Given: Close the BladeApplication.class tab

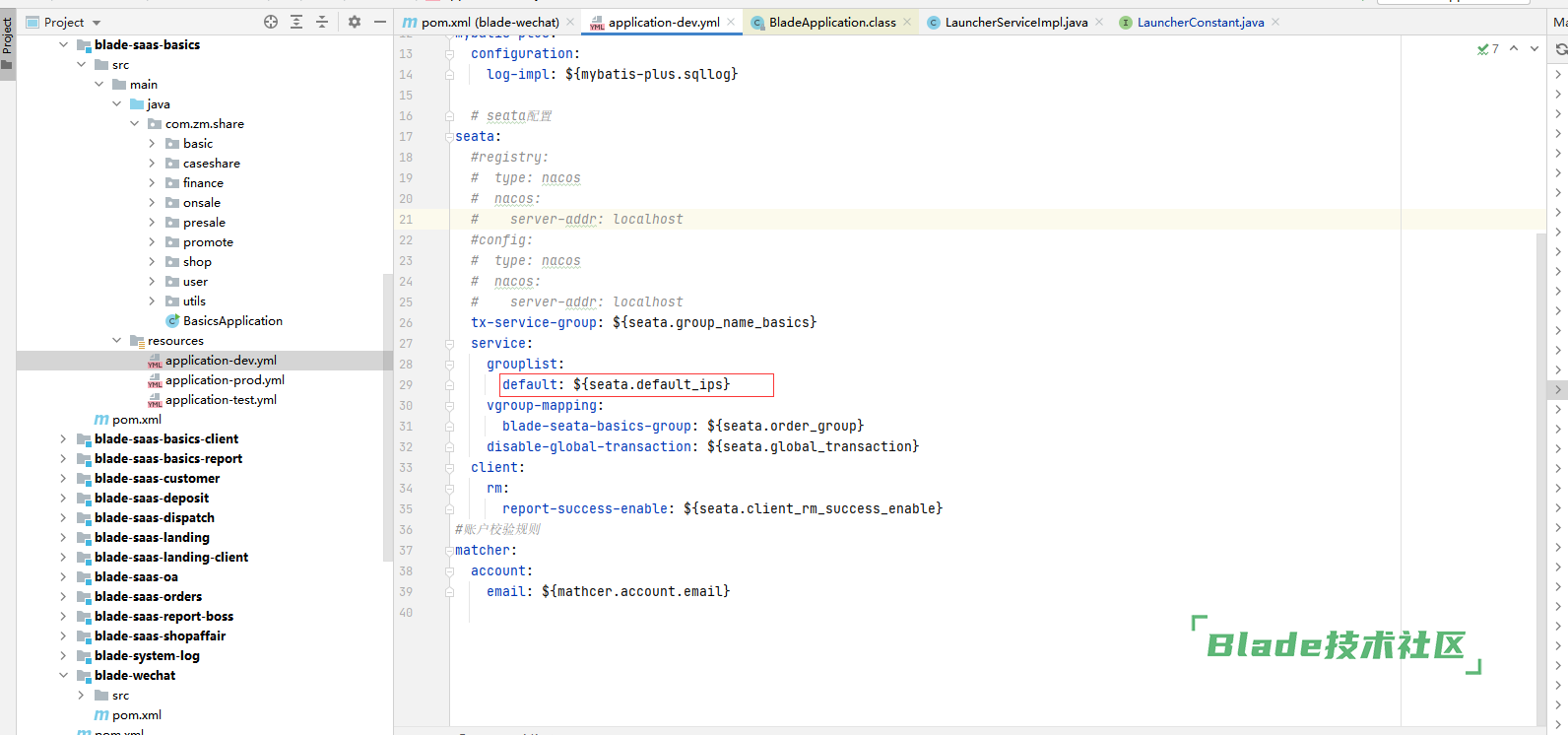Looking at the screenshot, I should click(x=907, y=22).
